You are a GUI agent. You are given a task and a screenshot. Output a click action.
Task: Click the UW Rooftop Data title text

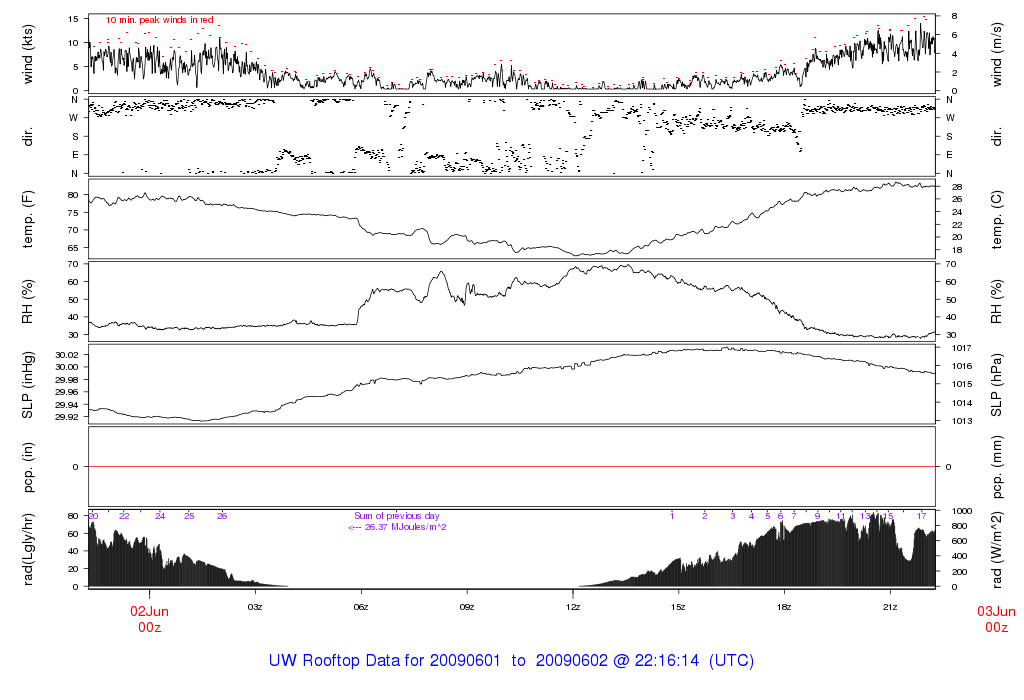click(511, 661)
